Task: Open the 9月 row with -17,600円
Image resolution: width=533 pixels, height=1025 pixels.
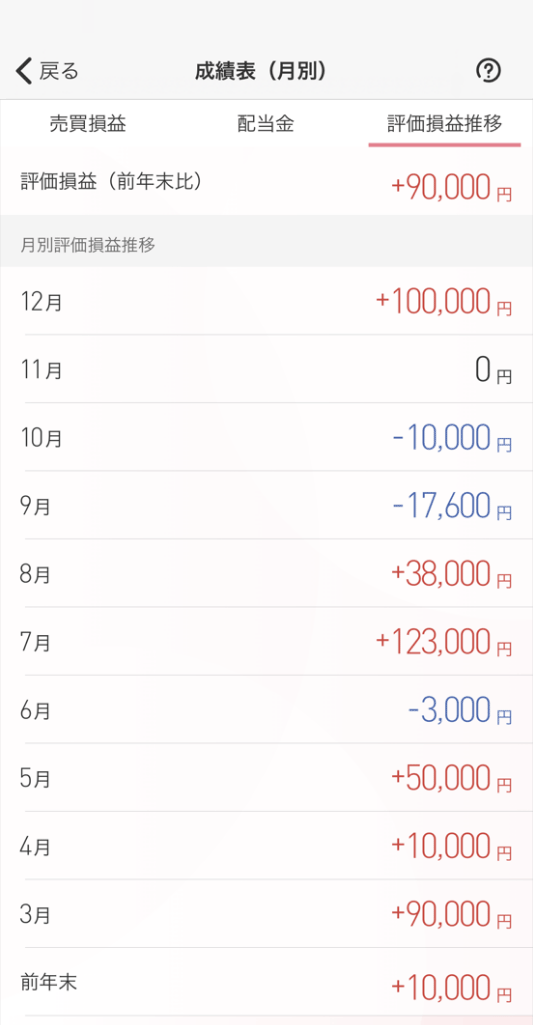Action: coord(266,505)
